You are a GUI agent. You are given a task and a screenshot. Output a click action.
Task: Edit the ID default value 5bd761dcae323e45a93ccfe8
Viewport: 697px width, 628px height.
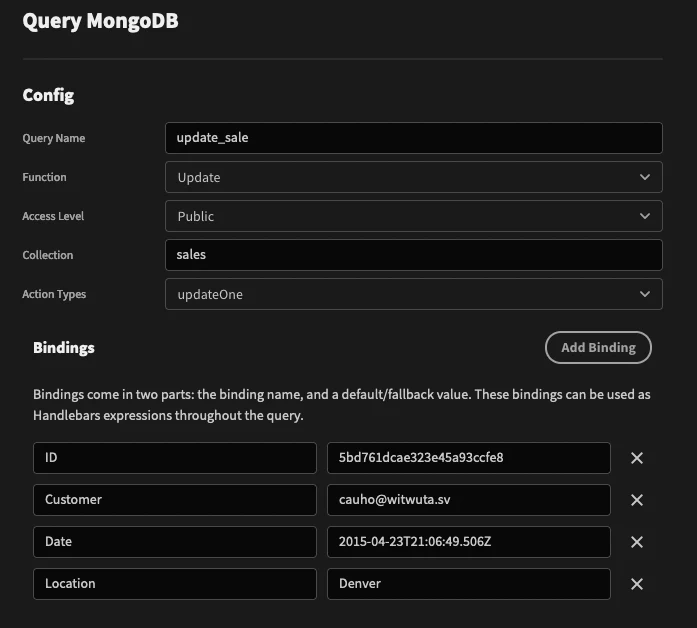469,458
